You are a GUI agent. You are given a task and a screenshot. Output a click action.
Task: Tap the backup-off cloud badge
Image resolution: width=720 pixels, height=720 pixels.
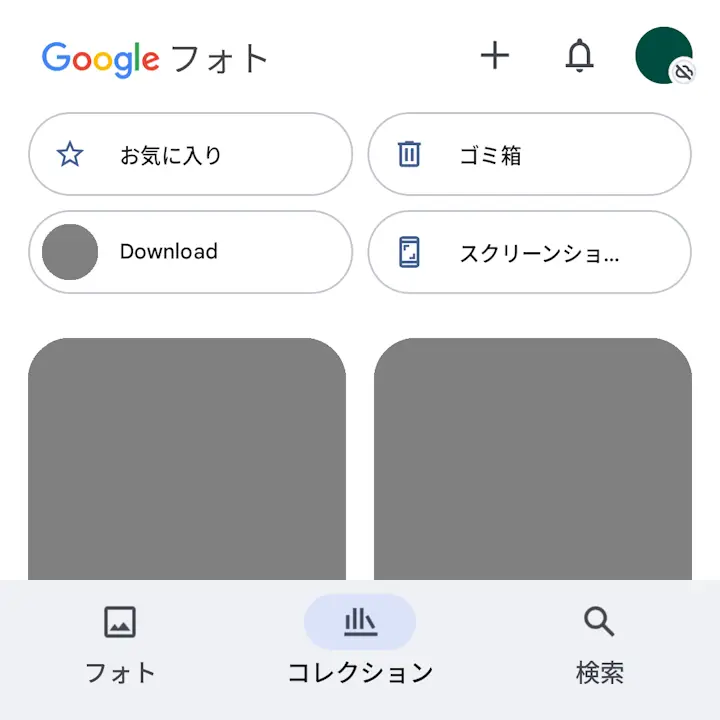683,72
